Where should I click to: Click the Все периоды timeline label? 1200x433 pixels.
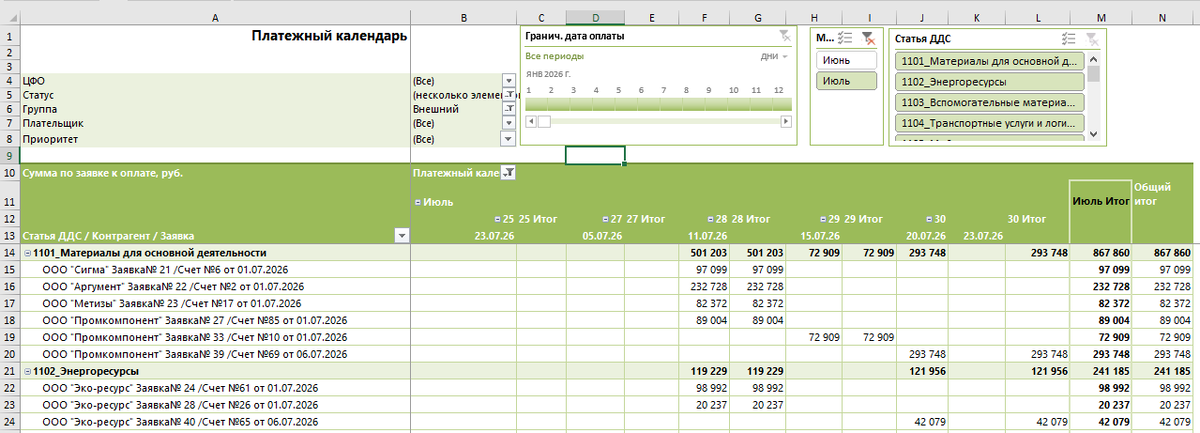(555, 57)
